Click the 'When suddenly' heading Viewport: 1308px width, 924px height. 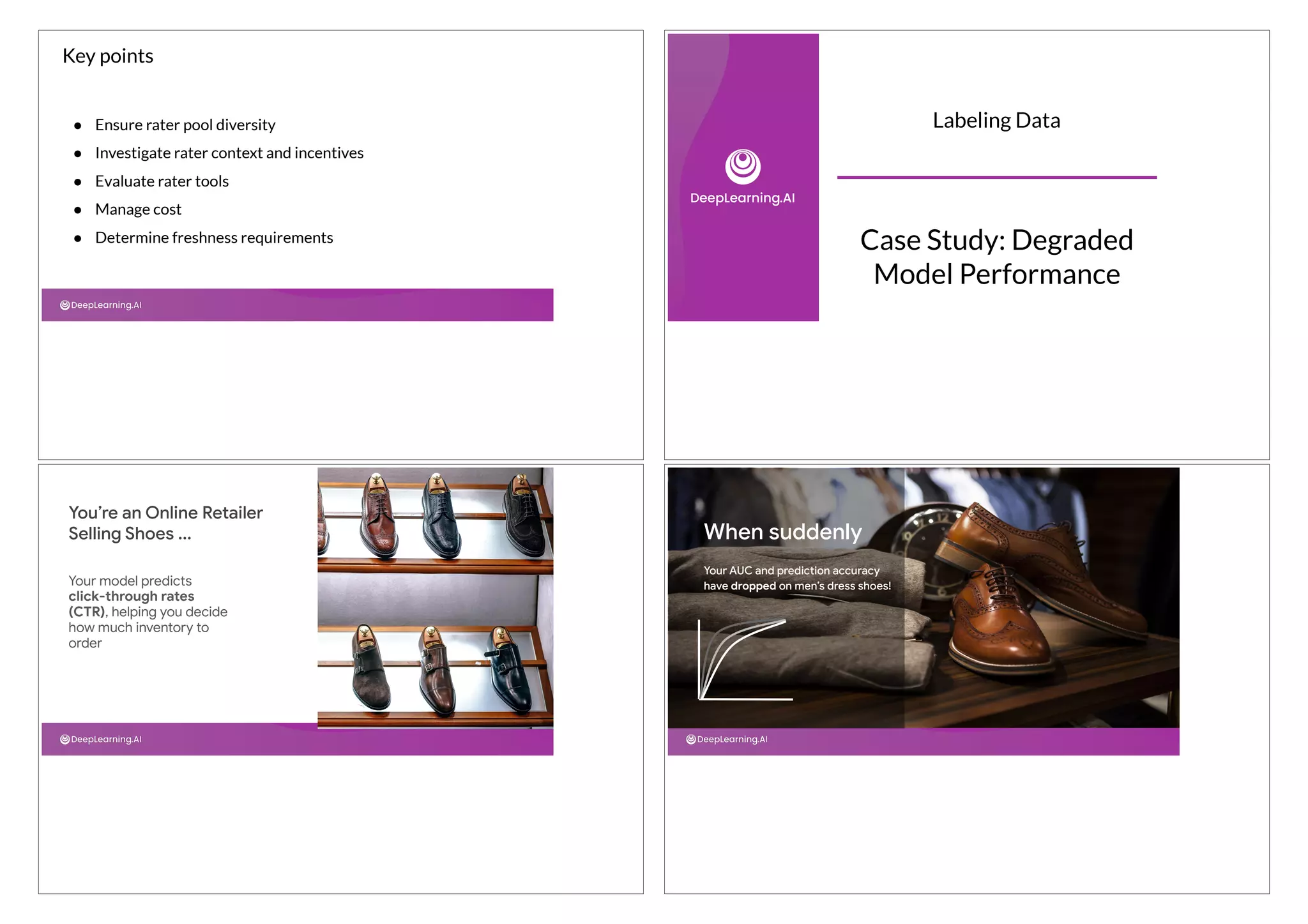(x=782, y=532)
